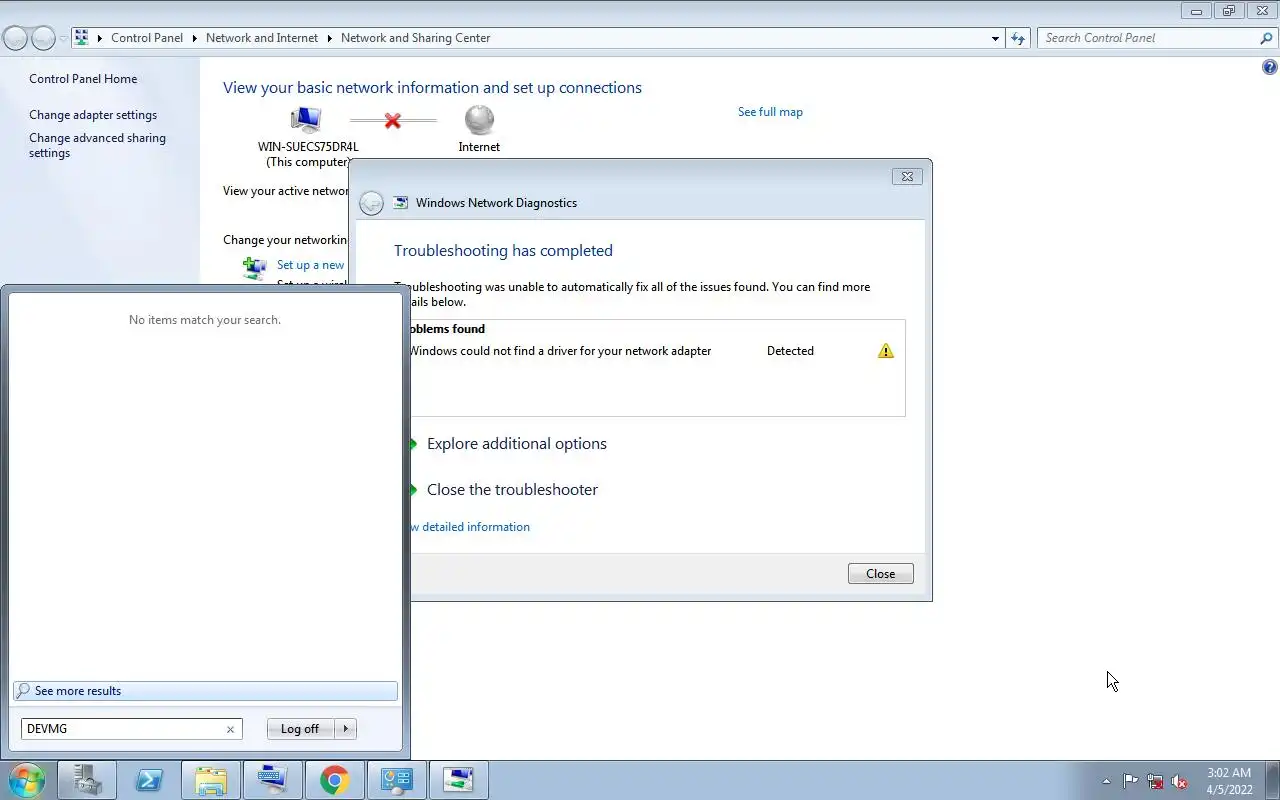Expand arrow after Network and Internet breadcrumb
The width and height of the screenshot is (1280, 800).
coord(329,38)
